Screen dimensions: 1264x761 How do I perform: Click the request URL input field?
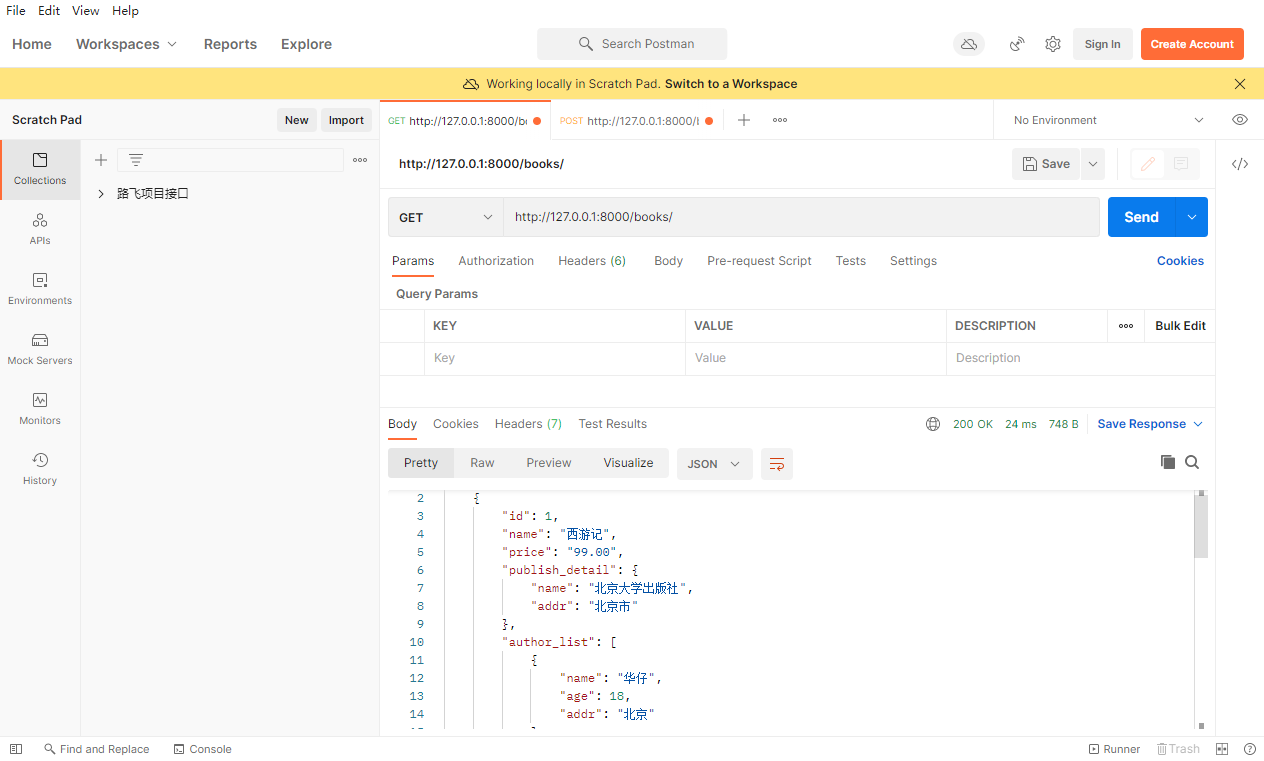click(x=800, y=217)
